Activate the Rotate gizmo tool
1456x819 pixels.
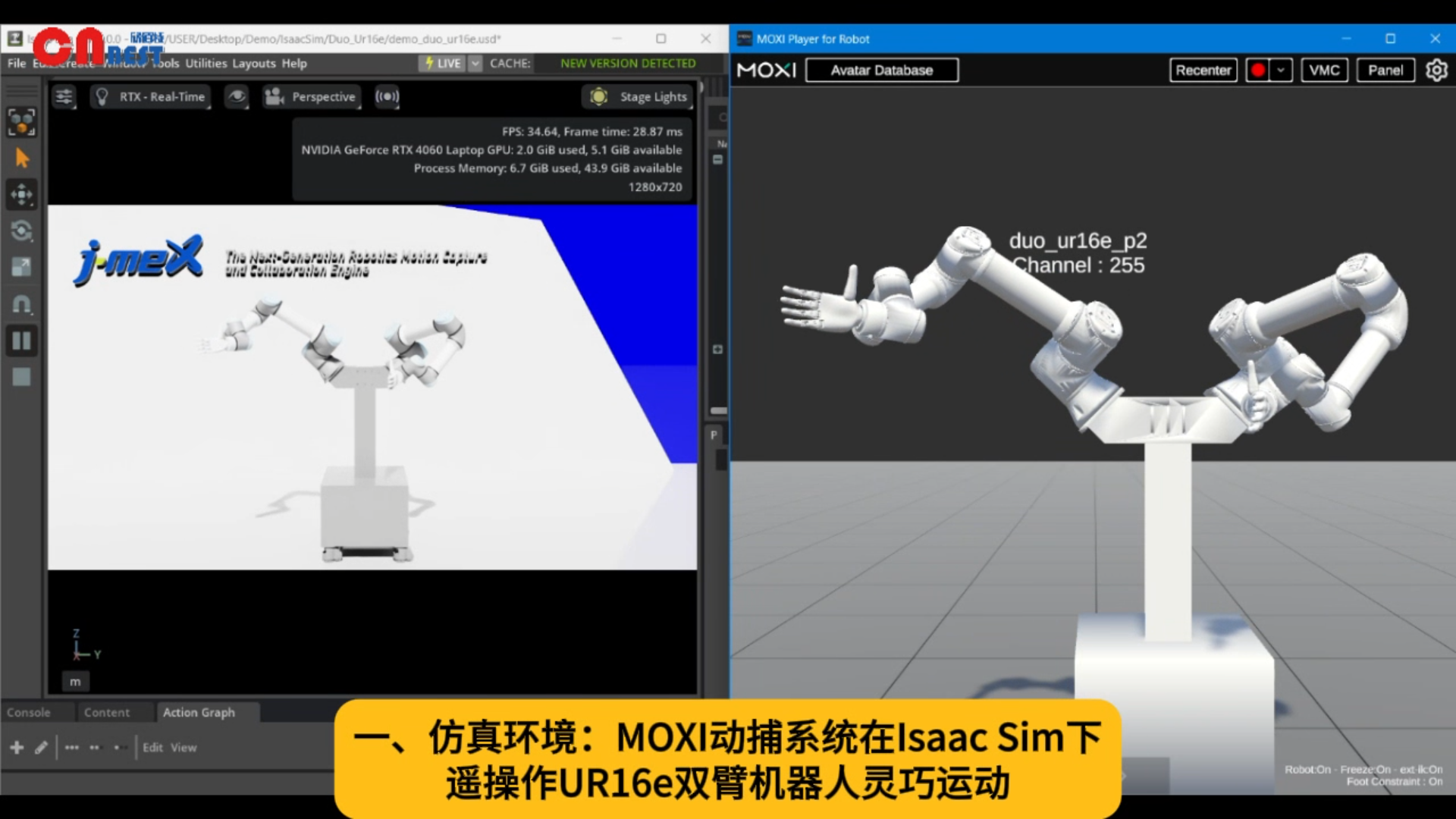[21, 231]
